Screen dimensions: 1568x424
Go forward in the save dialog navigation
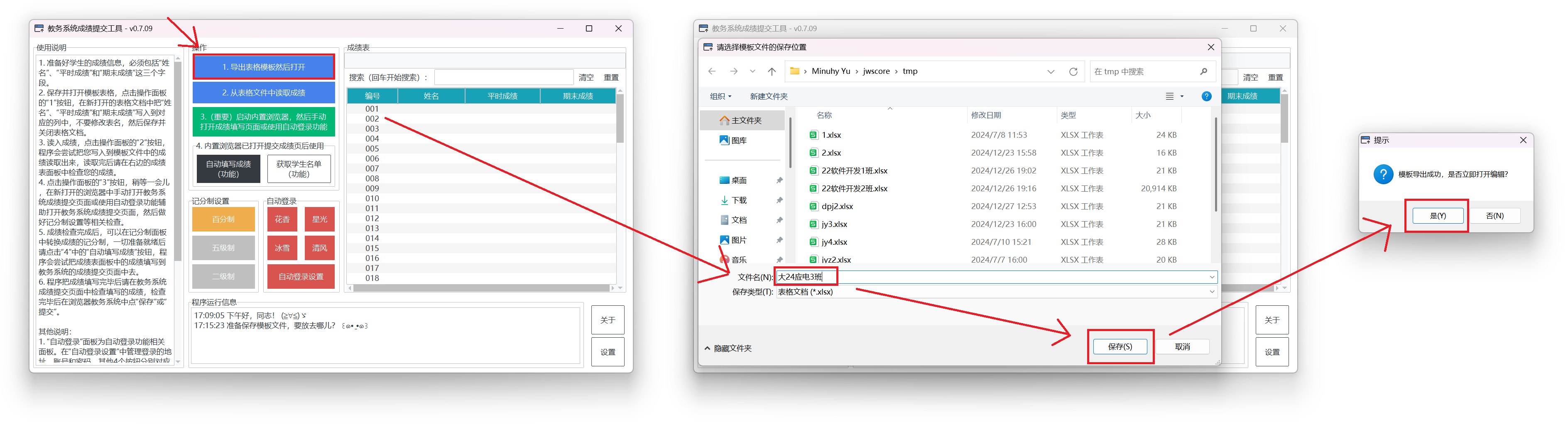point(733,72)
